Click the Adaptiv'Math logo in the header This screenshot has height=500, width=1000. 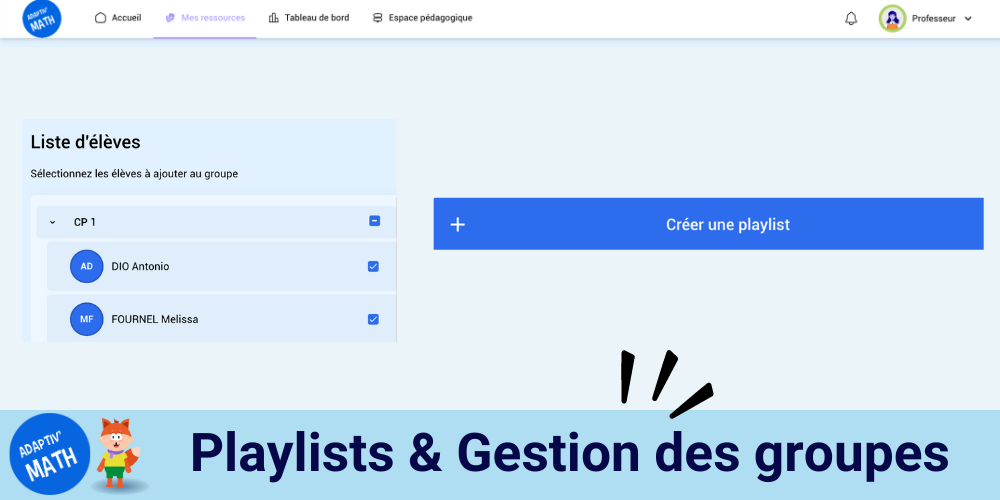(42, 18)
